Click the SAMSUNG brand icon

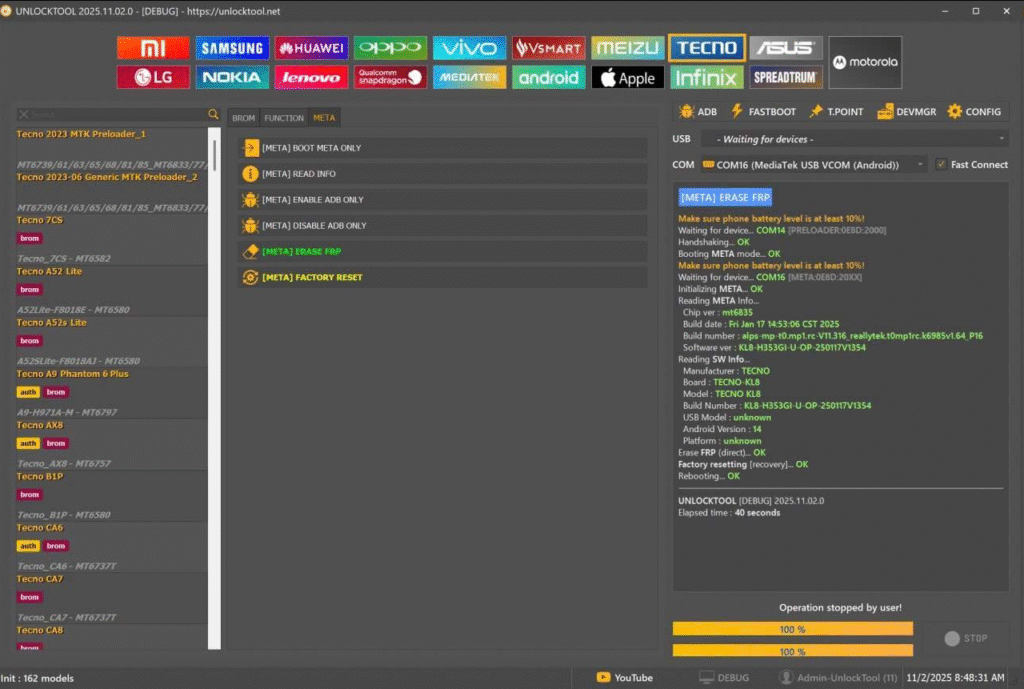coord(232,47)
